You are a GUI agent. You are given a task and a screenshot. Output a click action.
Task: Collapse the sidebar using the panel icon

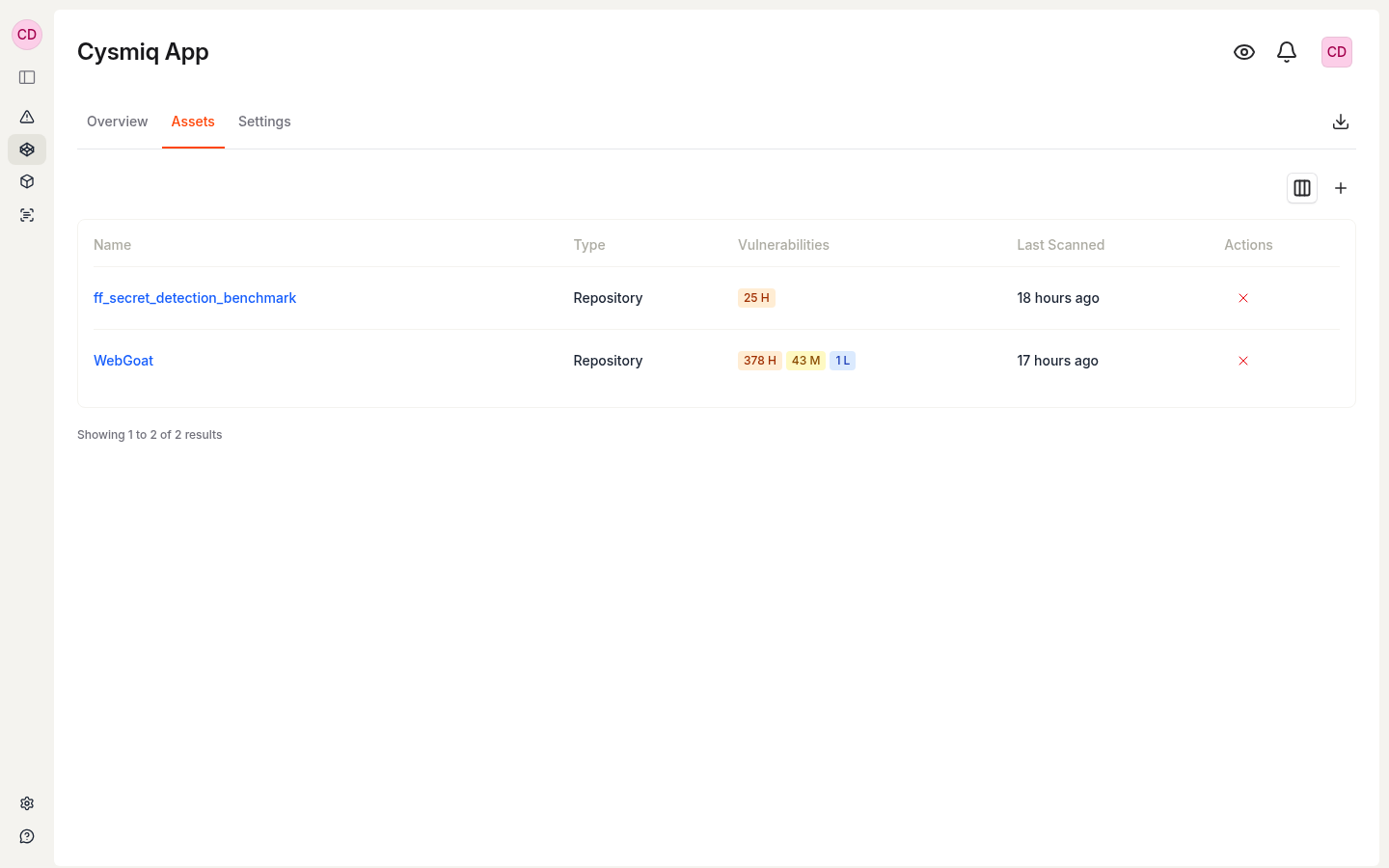(x=26, y=77)
